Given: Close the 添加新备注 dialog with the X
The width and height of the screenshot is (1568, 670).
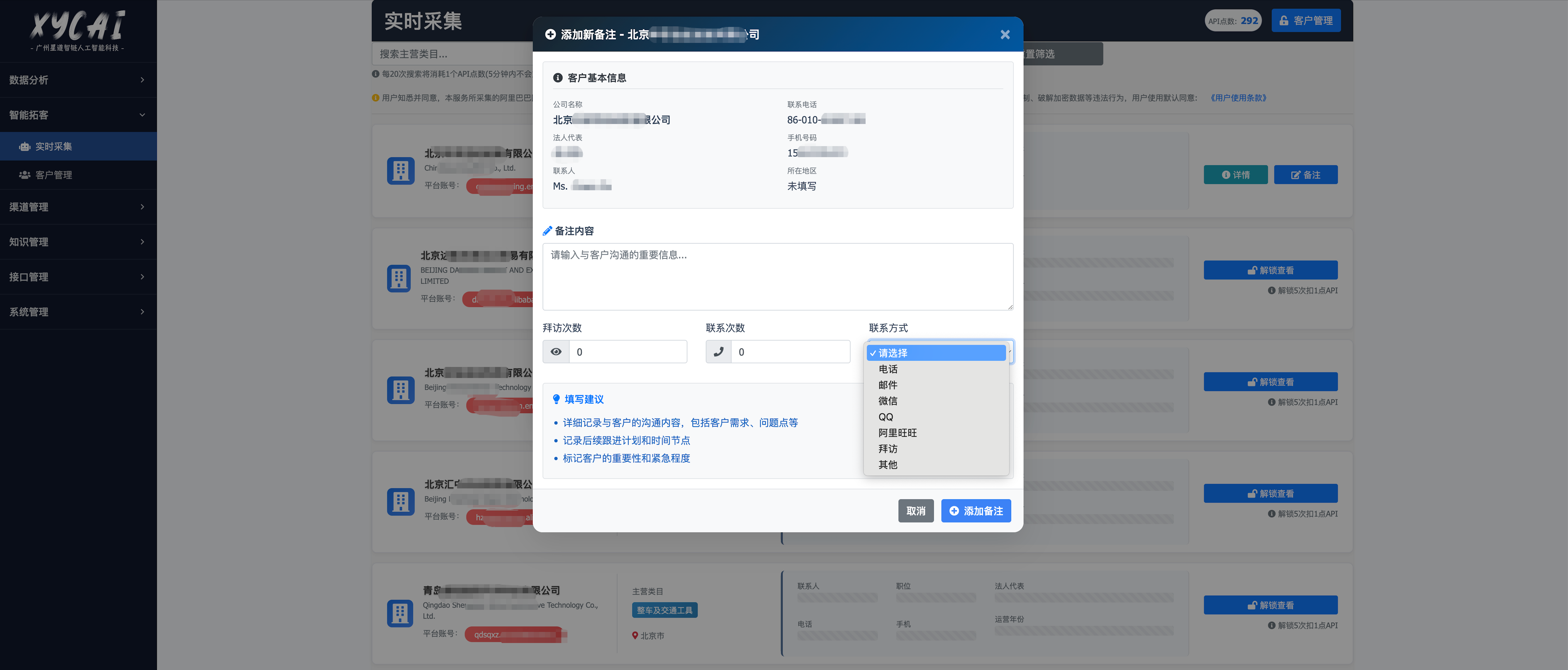Looking at the screenshot, I should [1005, 35].
